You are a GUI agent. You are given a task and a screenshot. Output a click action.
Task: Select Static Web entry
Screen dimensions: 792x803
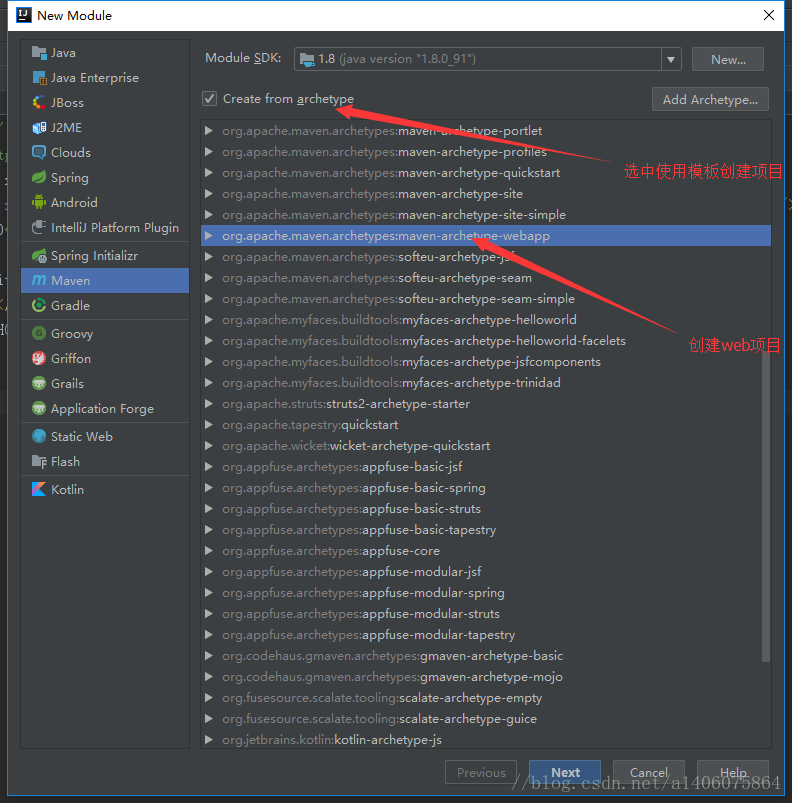[105, 436]
